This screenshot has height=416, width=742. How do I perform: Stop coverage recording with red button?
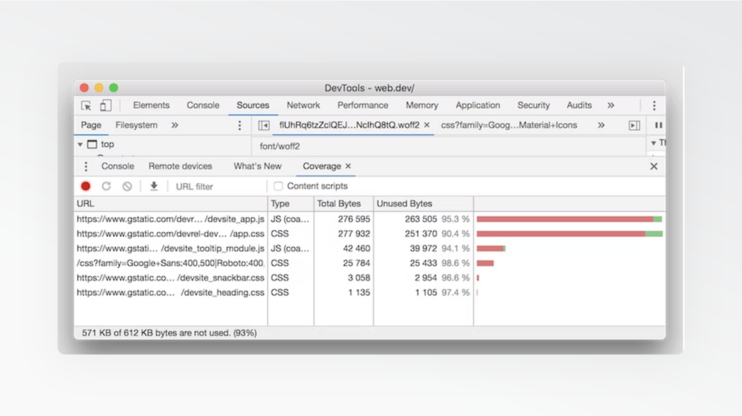click(x=86, y=186)
